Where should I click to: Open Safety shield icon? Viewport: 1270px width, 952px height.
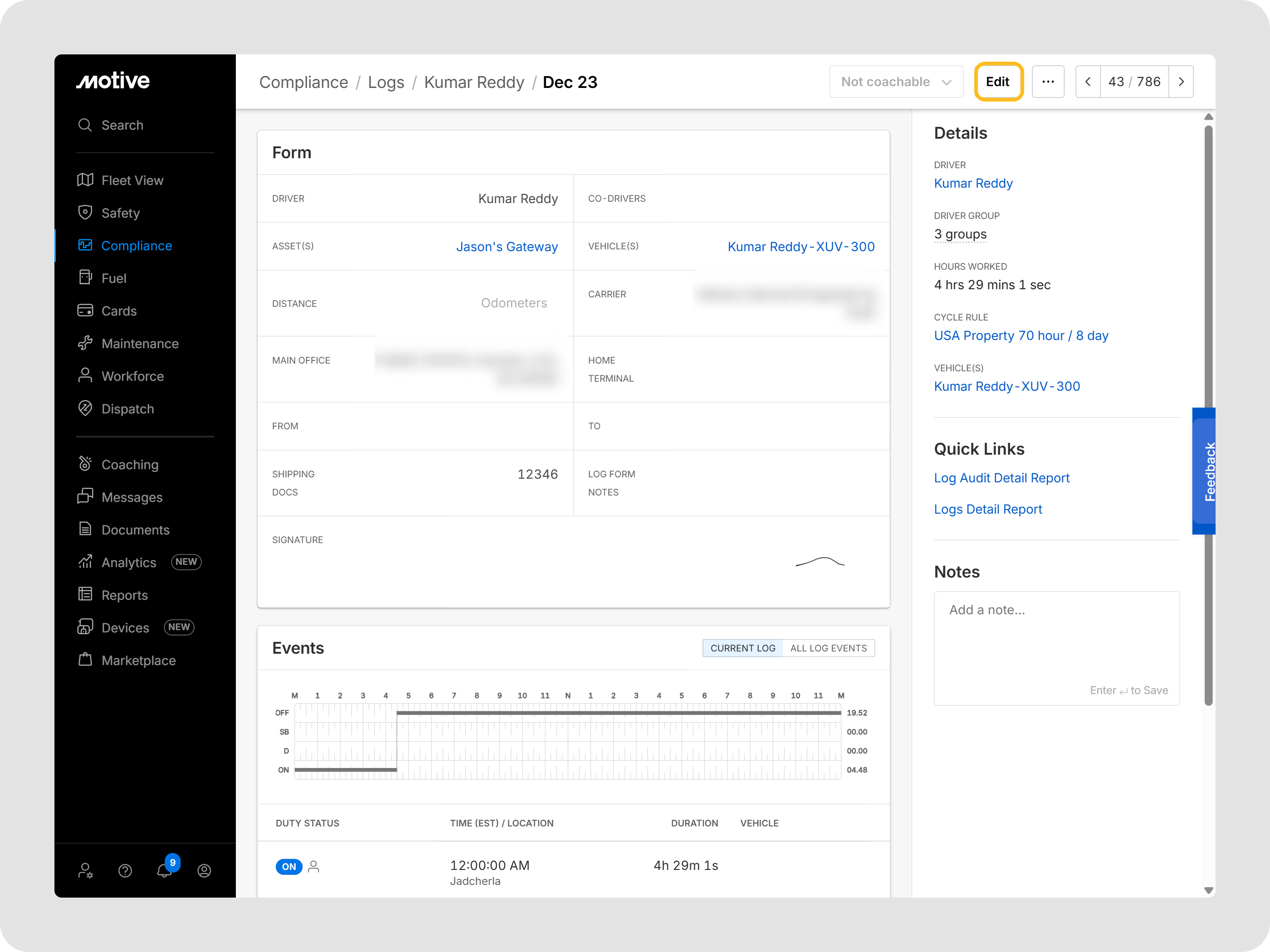point(85,212)
